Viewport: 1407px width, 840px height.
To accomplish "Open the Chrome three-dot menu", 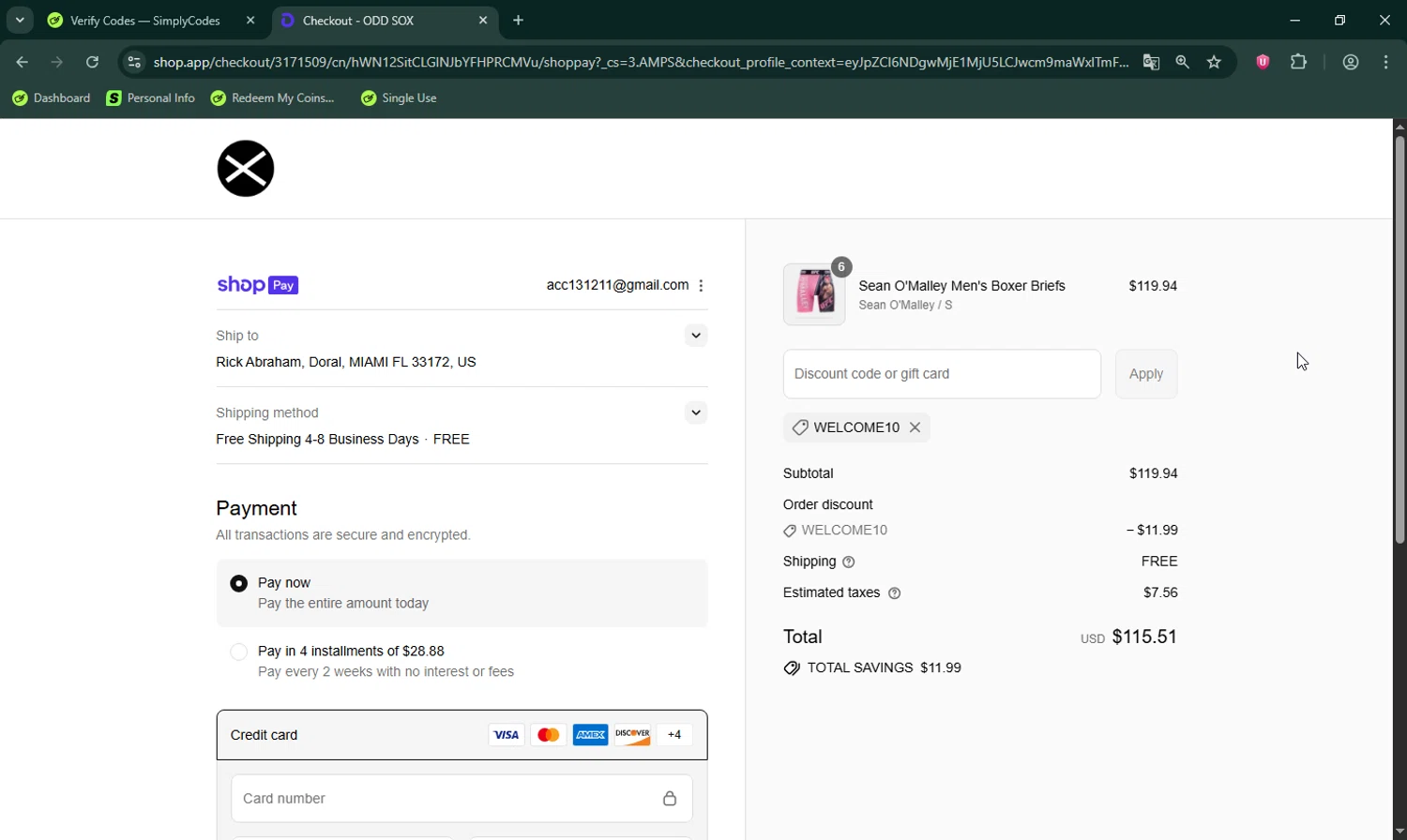I will tap(1386, 63).
